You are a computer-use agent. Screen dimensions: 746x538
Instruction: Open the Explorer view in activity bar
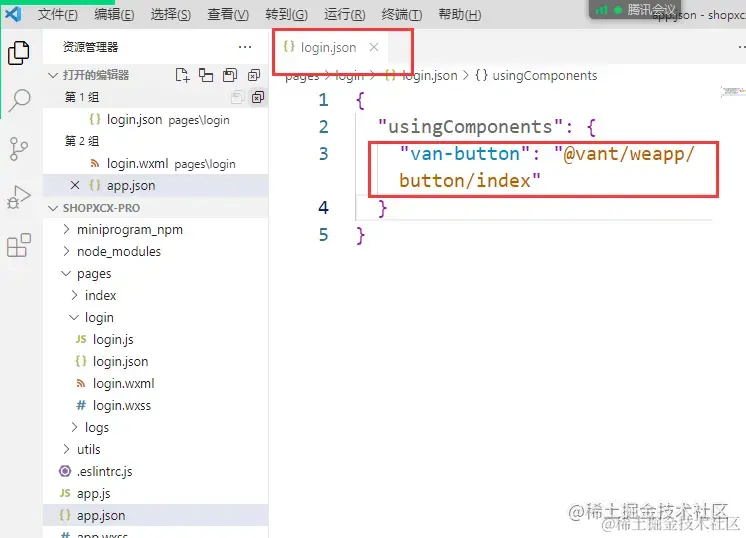point(19,52)
